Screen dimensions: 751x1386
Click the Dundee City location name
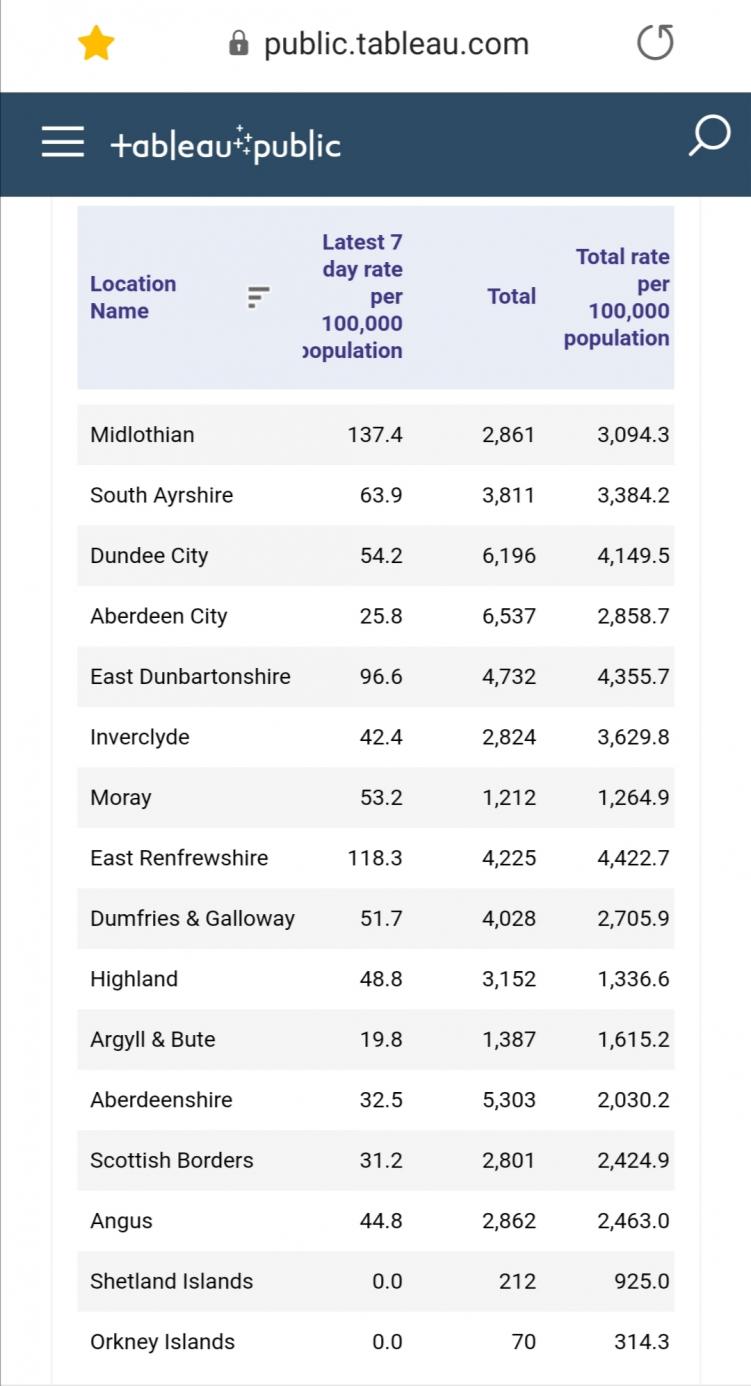tap(149, 556)
